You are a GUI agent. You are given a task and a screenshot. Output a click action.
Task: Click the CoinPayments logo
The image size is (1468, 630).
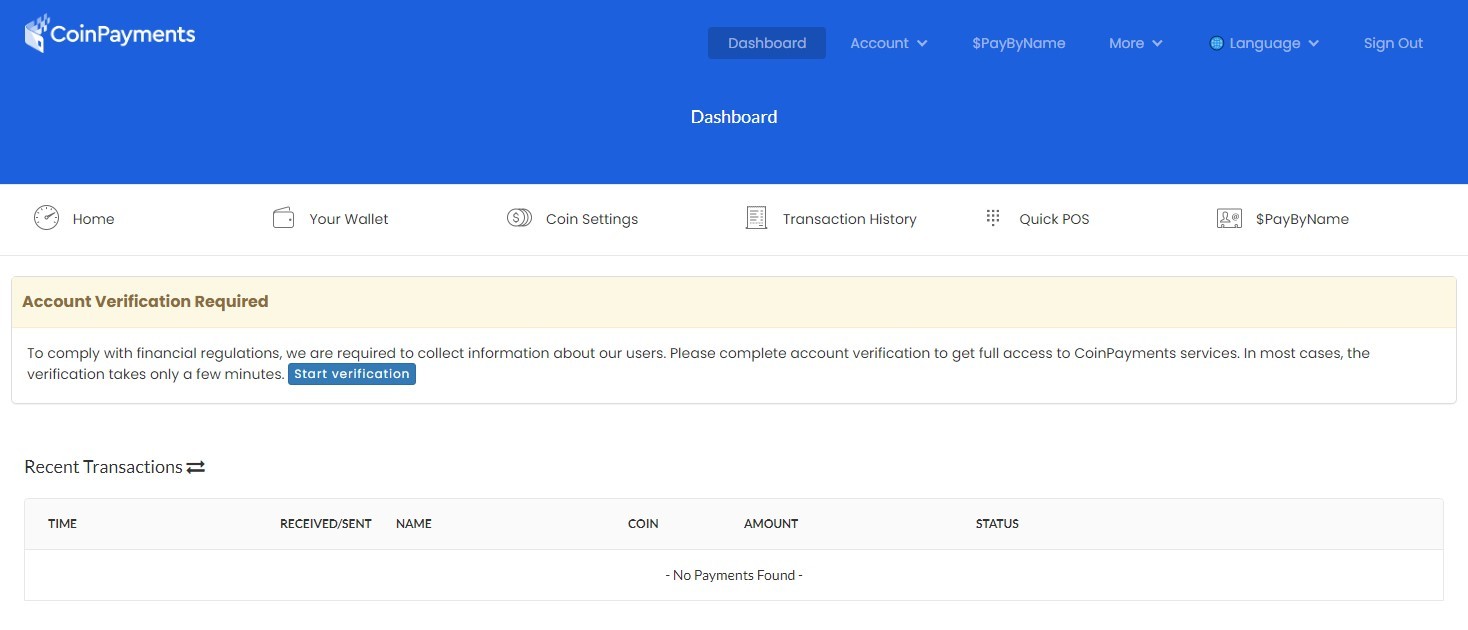tap(108, 32)
